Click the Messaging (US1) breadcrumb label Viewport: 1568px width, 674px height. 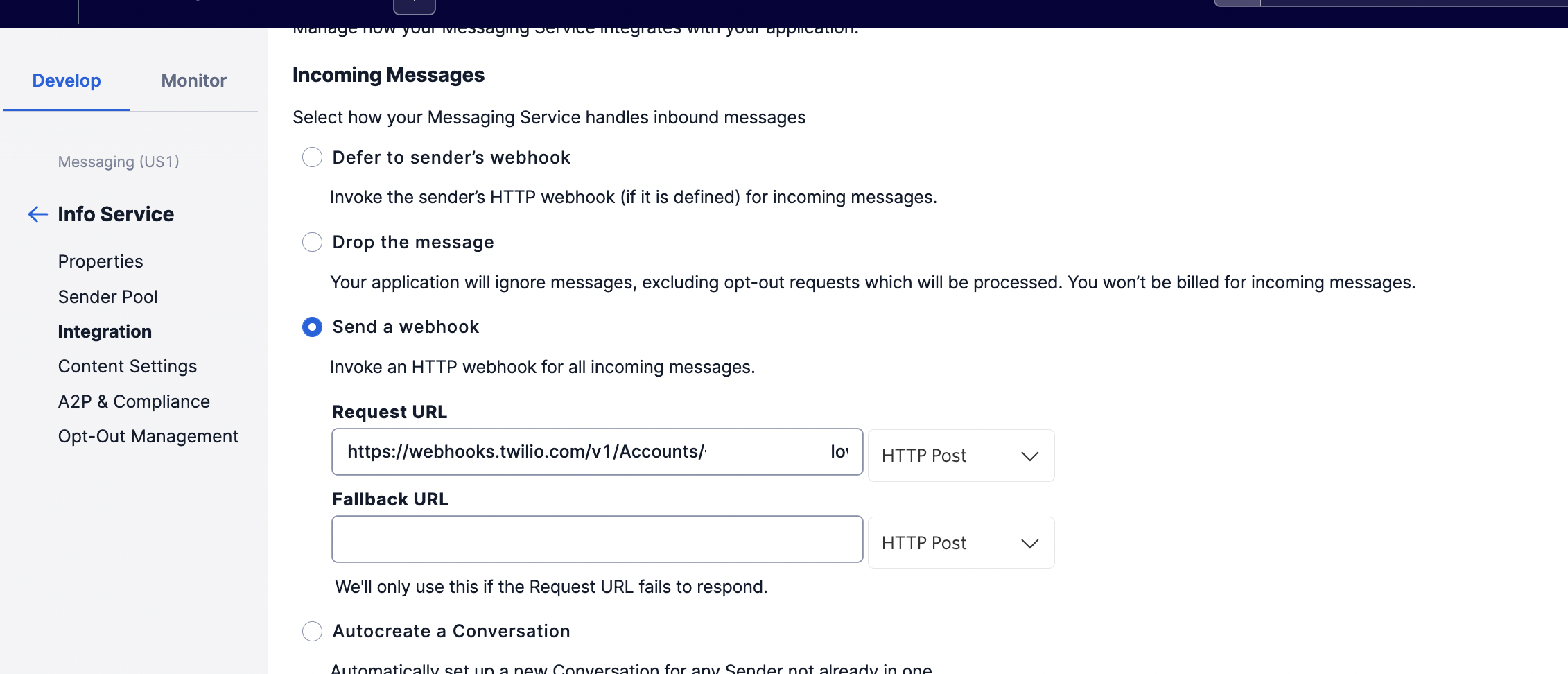point(119,162)
